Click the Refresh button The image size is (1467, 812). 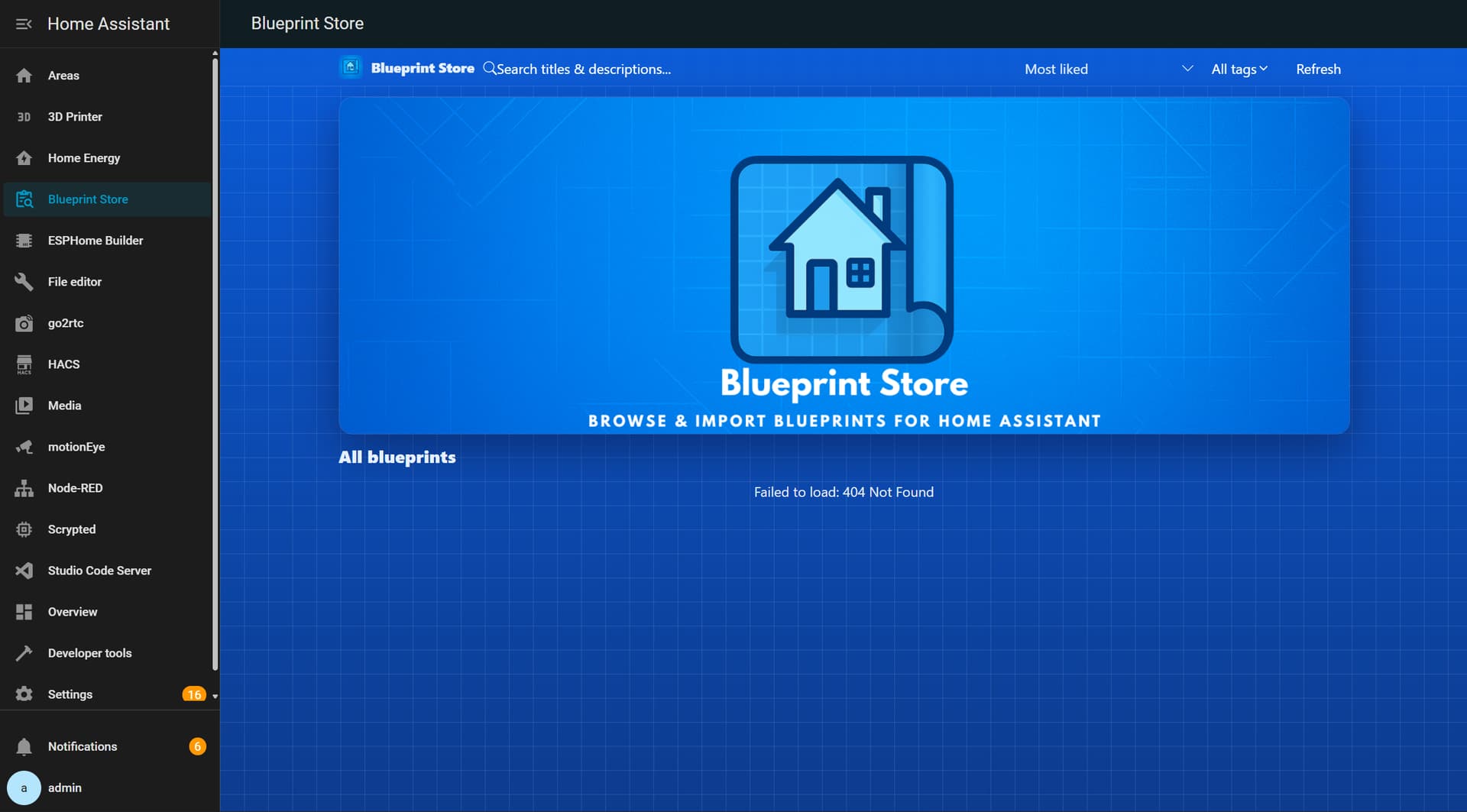point(1318,69)
